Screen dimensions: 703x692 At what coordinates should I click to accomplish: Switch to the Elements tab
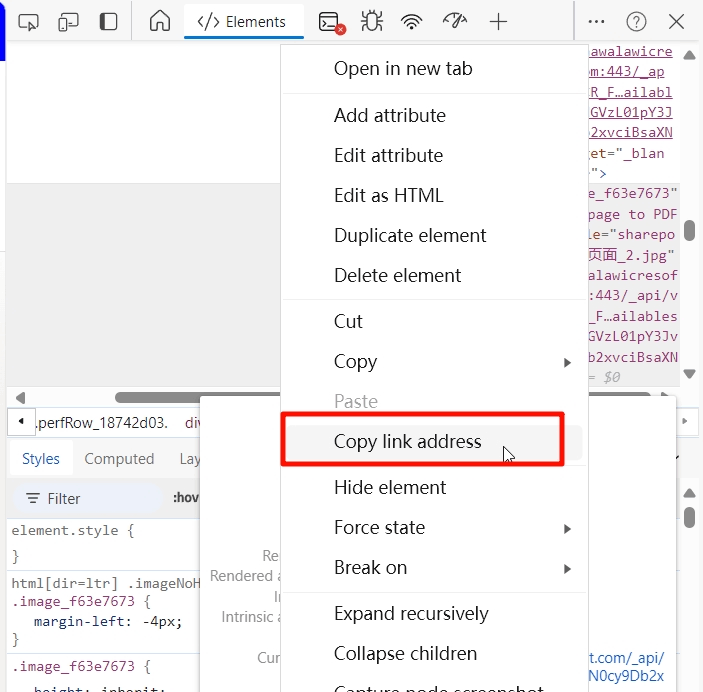click(243, 21)
